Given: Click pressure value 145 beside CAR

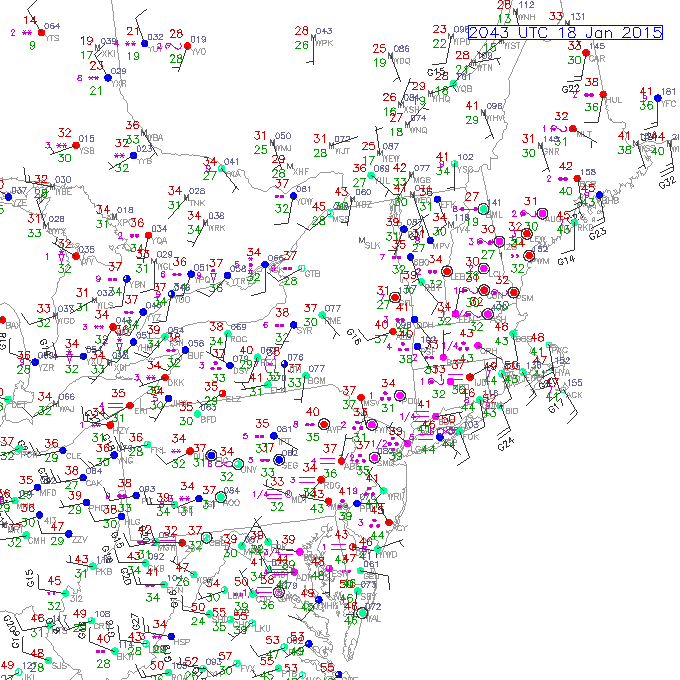Looking at the screenshot, I should click(597, 46).
